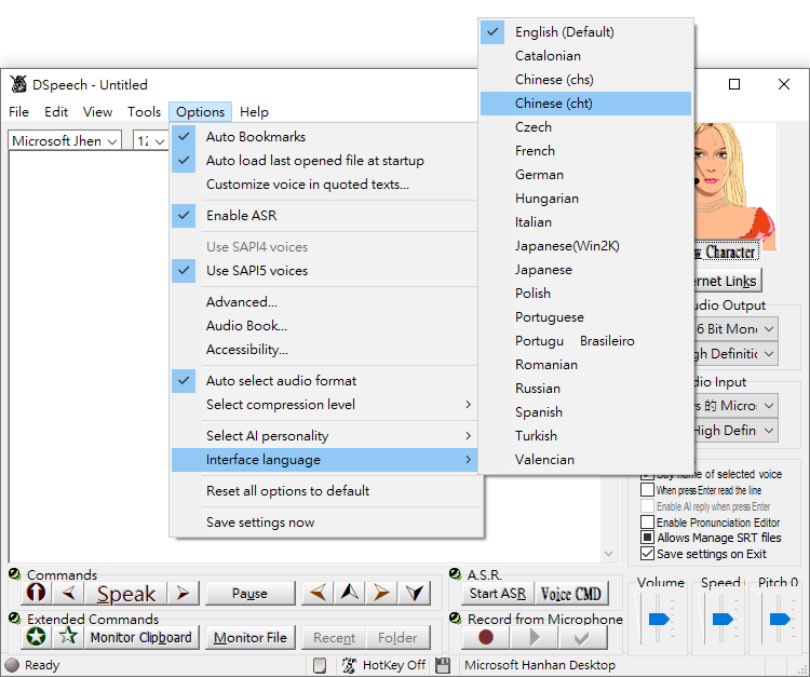Click the DSpeech app icon in title bar
This screenshot has width=810, height=677.
pos(19,84)
